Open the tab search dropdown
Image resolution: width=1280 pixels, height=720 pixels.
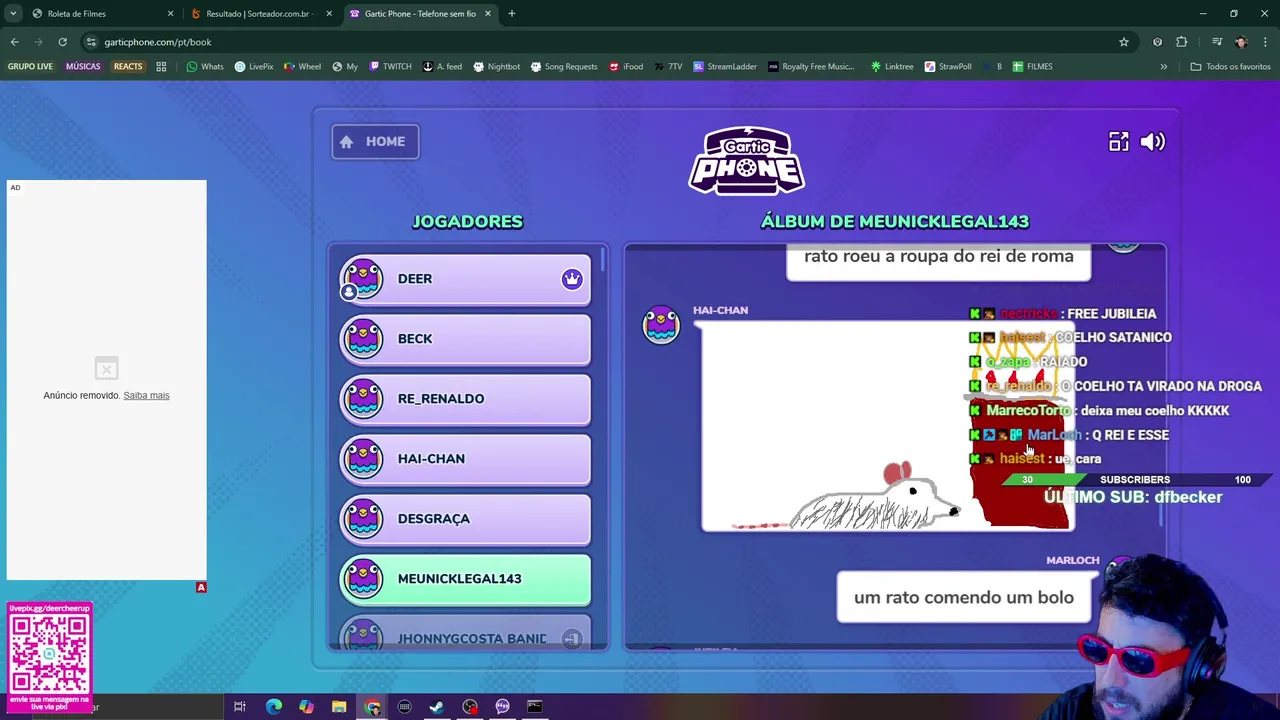point(12,14)
